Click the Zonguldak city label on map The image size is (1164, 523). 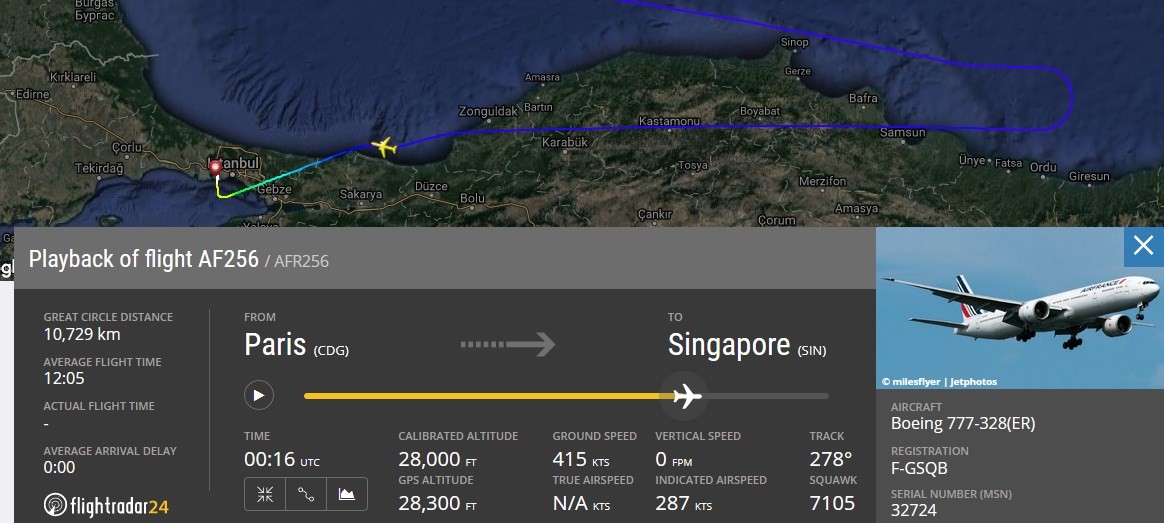[488, 111]
